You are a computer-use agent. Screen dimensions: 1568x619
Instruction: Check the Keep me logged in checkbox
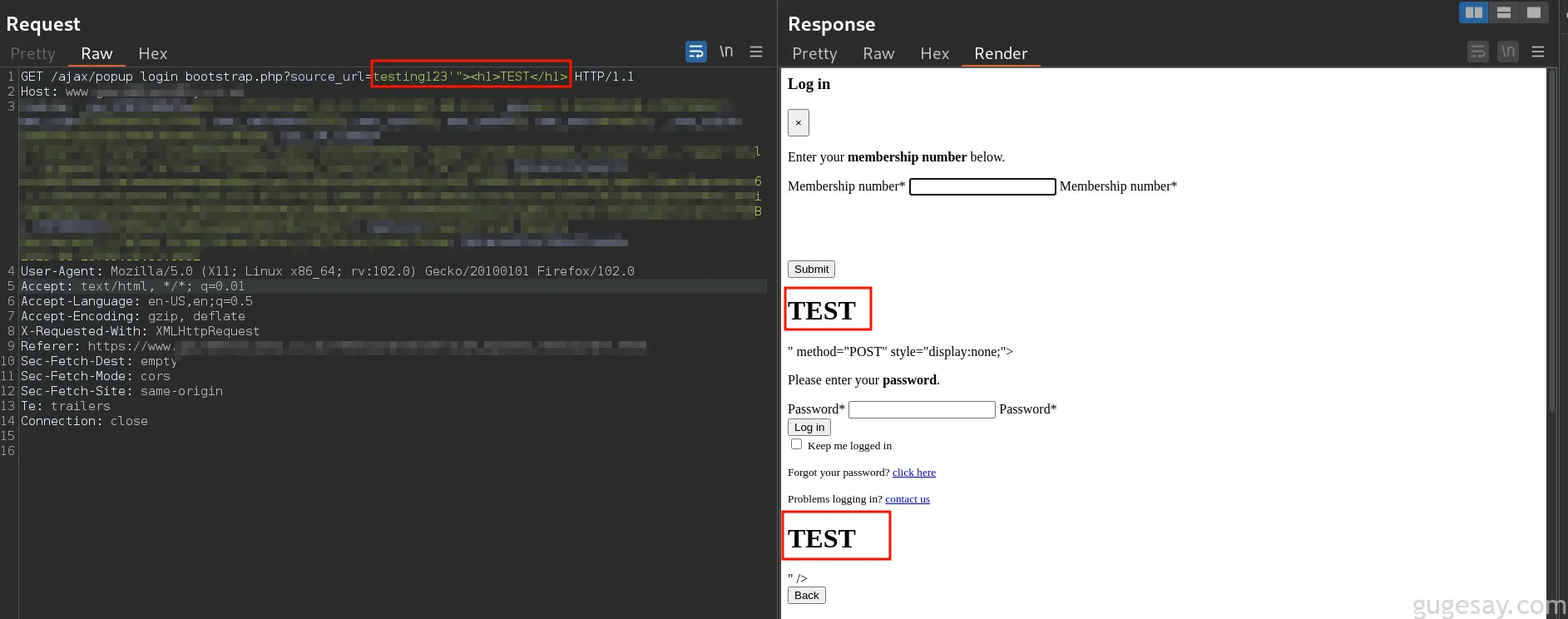click(x=796, y=444)
